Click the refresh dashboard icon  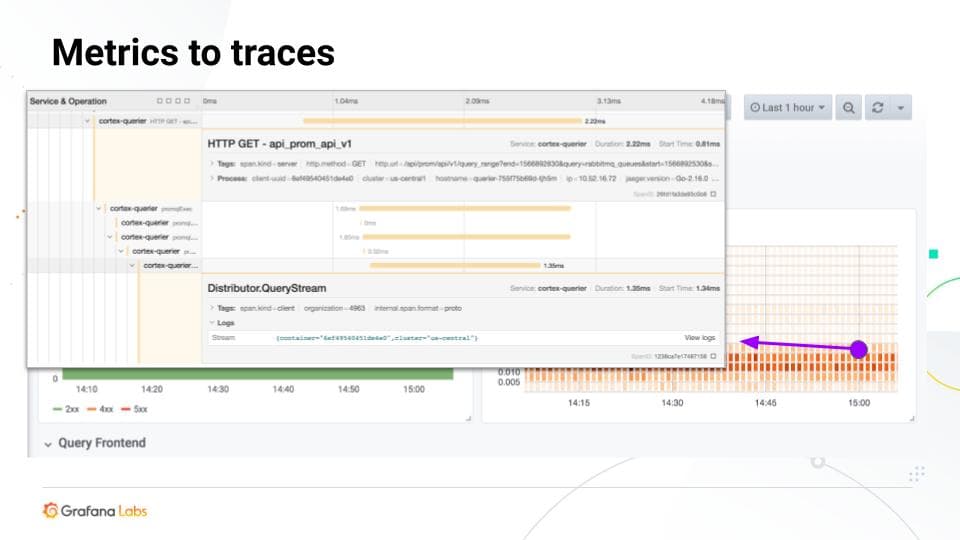pos(877,108)
